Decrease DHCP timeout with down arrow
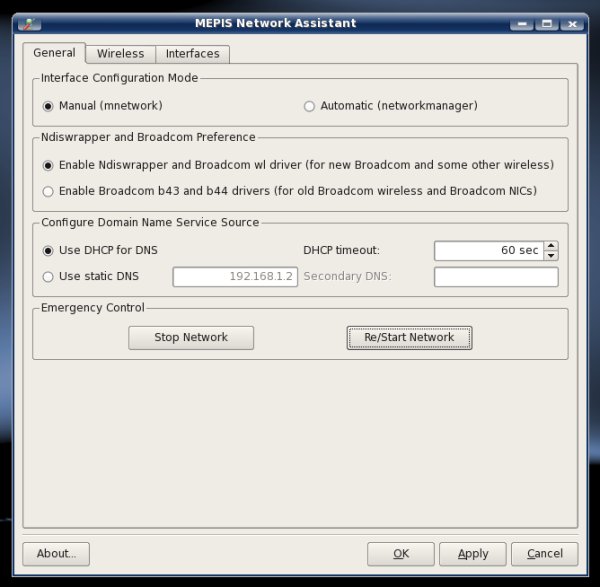 click(x=551, y=256)
